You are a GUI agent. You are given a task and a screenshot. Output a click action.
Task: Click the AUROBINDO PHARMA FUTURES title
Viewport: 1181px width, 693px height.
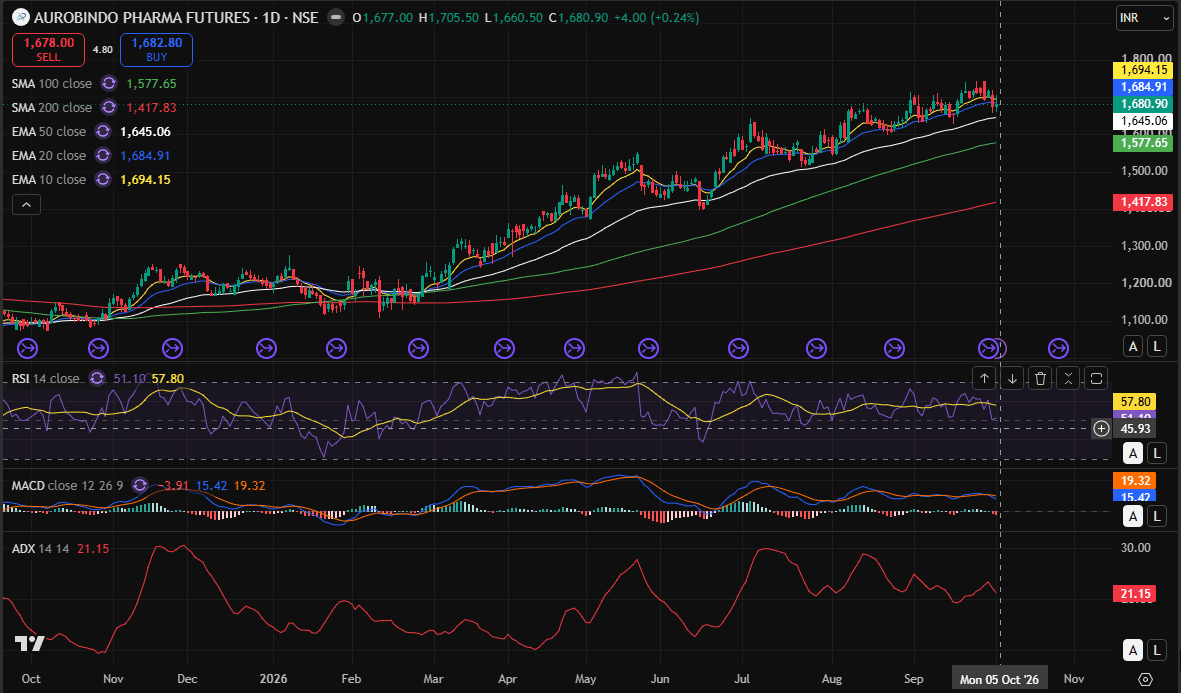pos(142,17)
